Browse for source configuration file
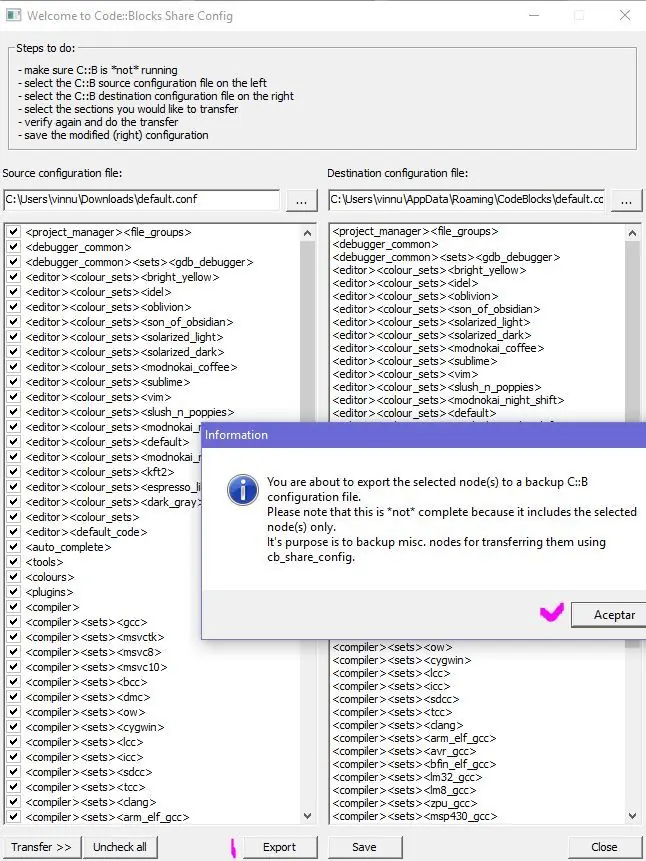This screenshot has width=646, height=861. pos(302,200)
